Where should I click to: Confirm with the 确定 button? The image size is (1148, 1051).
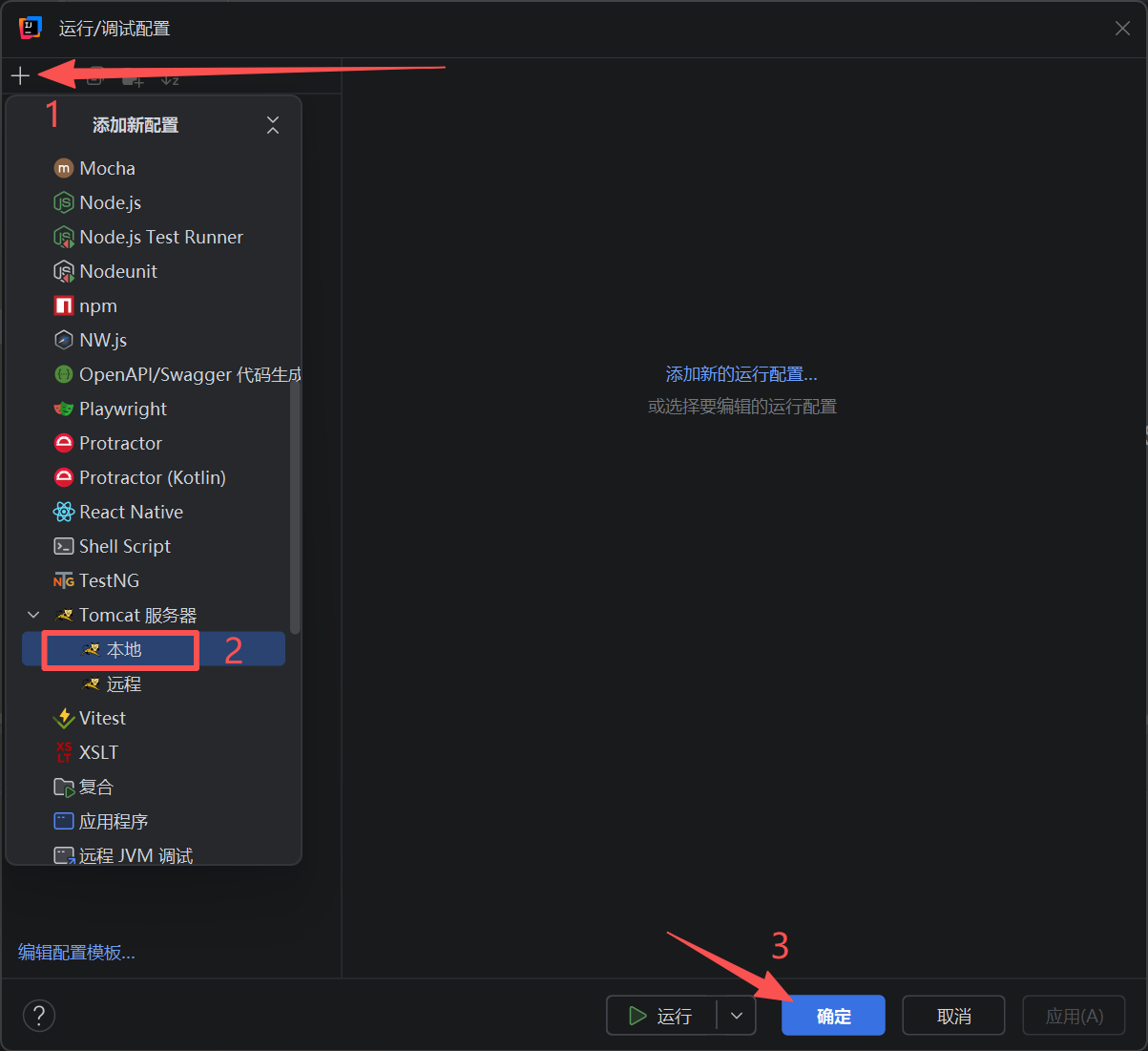[x=833, y=1016]
